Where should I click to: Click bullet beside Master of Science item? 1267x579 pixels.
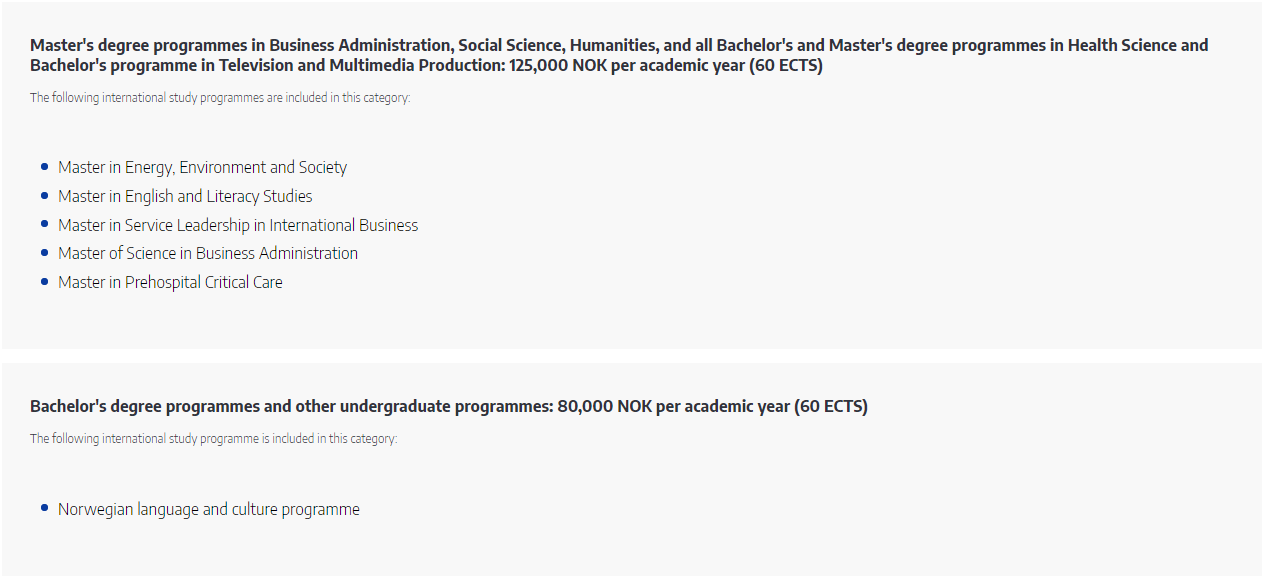pos(45,252)
